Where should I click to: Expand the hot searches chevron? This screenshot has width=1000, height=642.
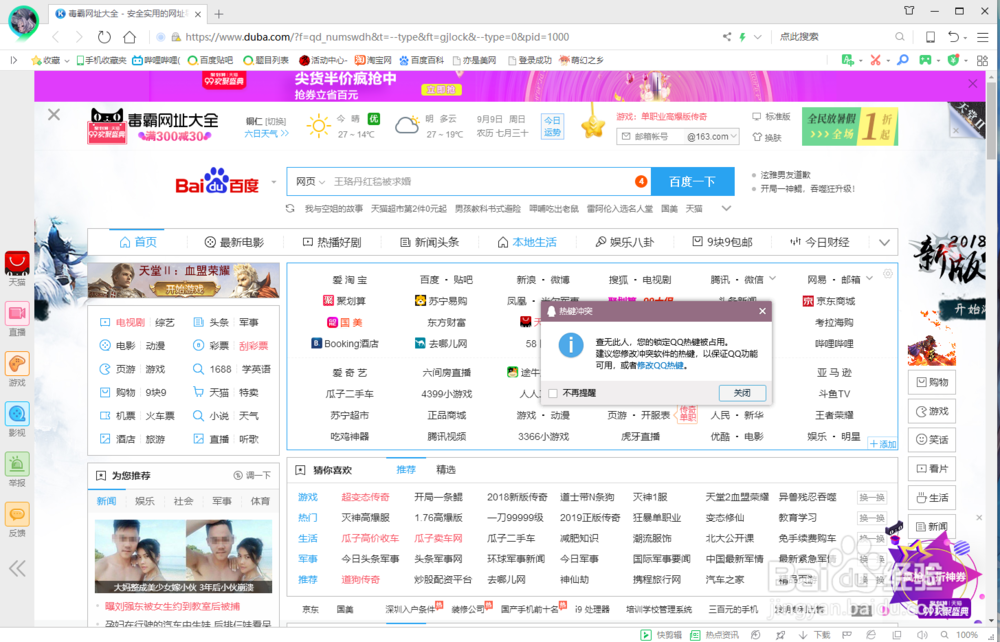[726, 208]
